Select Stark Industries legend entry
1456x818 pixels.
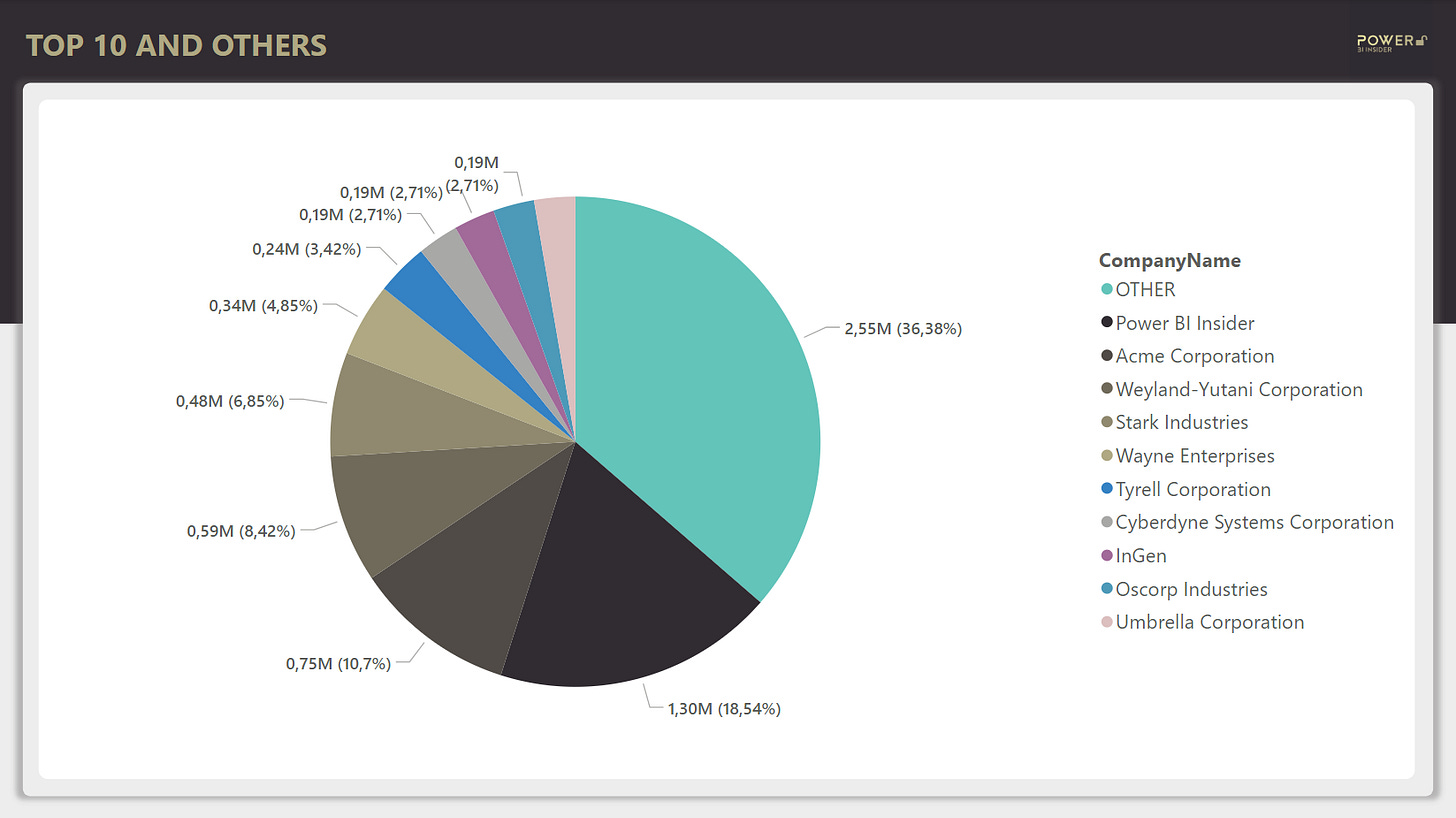[1174, 422]
